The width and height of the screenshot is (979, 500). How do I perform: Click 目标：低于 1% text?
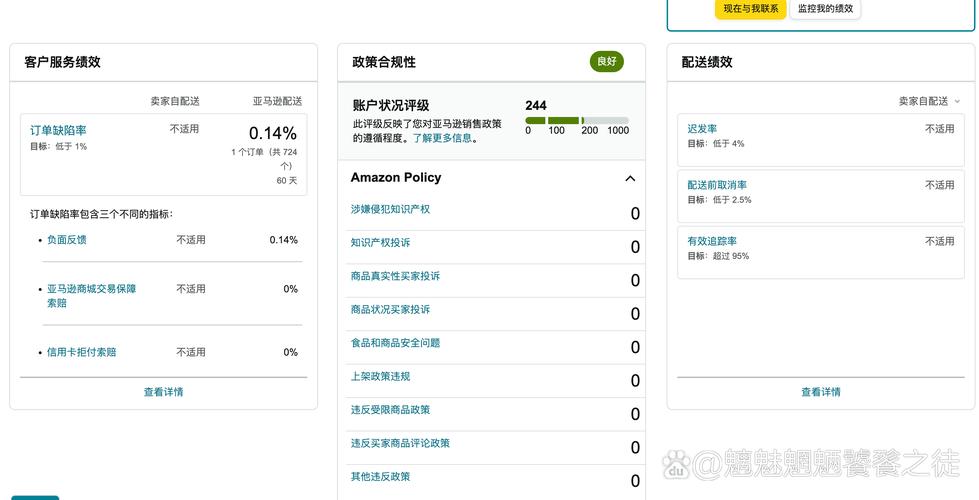59,147
